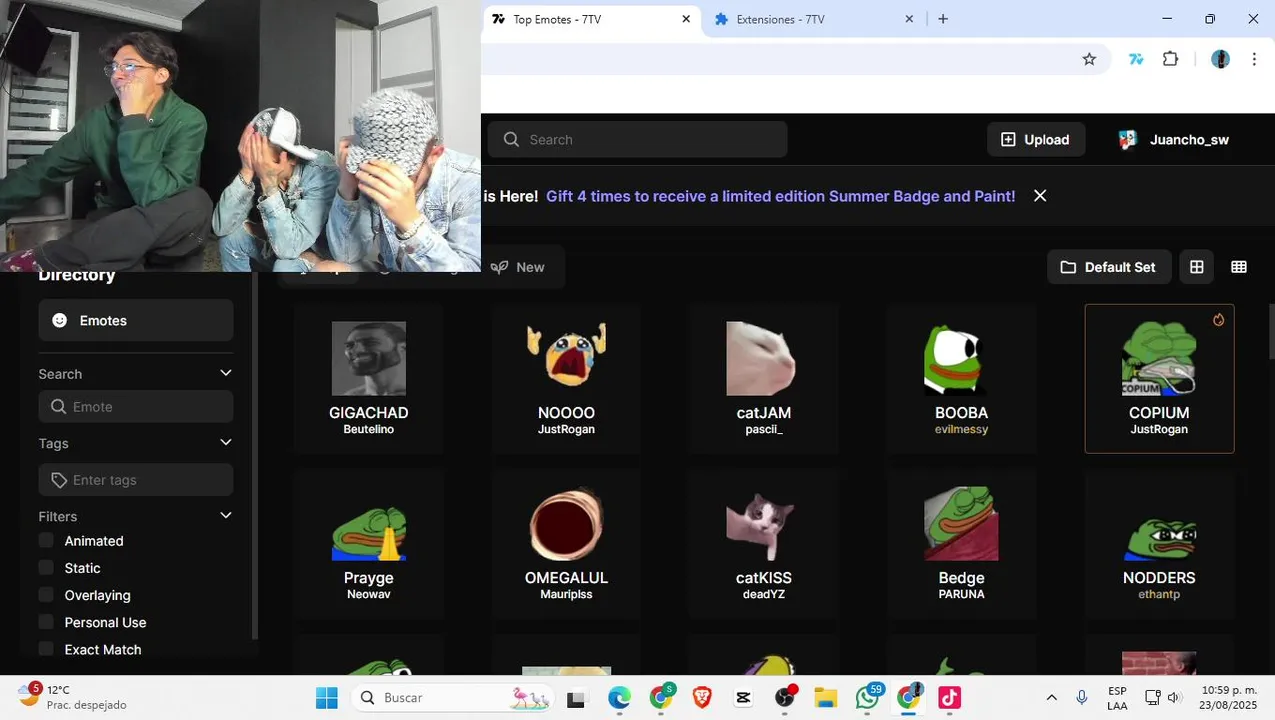Select the catJAM emote image
The width and height of the screenshot is (1275, 720).
click(763, 358)
